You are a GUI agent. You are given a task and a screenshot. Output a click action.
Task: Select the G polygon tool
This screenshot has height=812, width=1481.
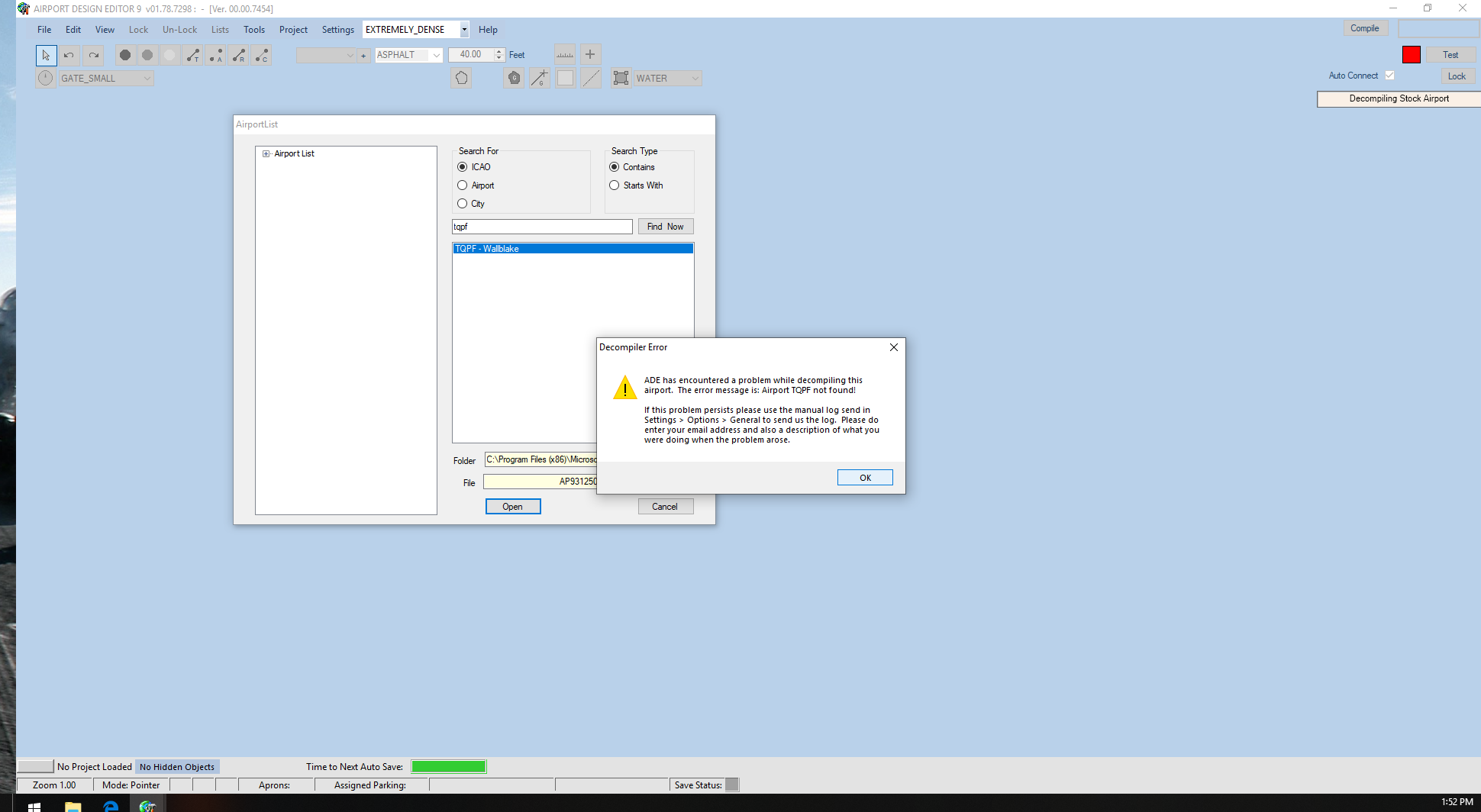514,78
